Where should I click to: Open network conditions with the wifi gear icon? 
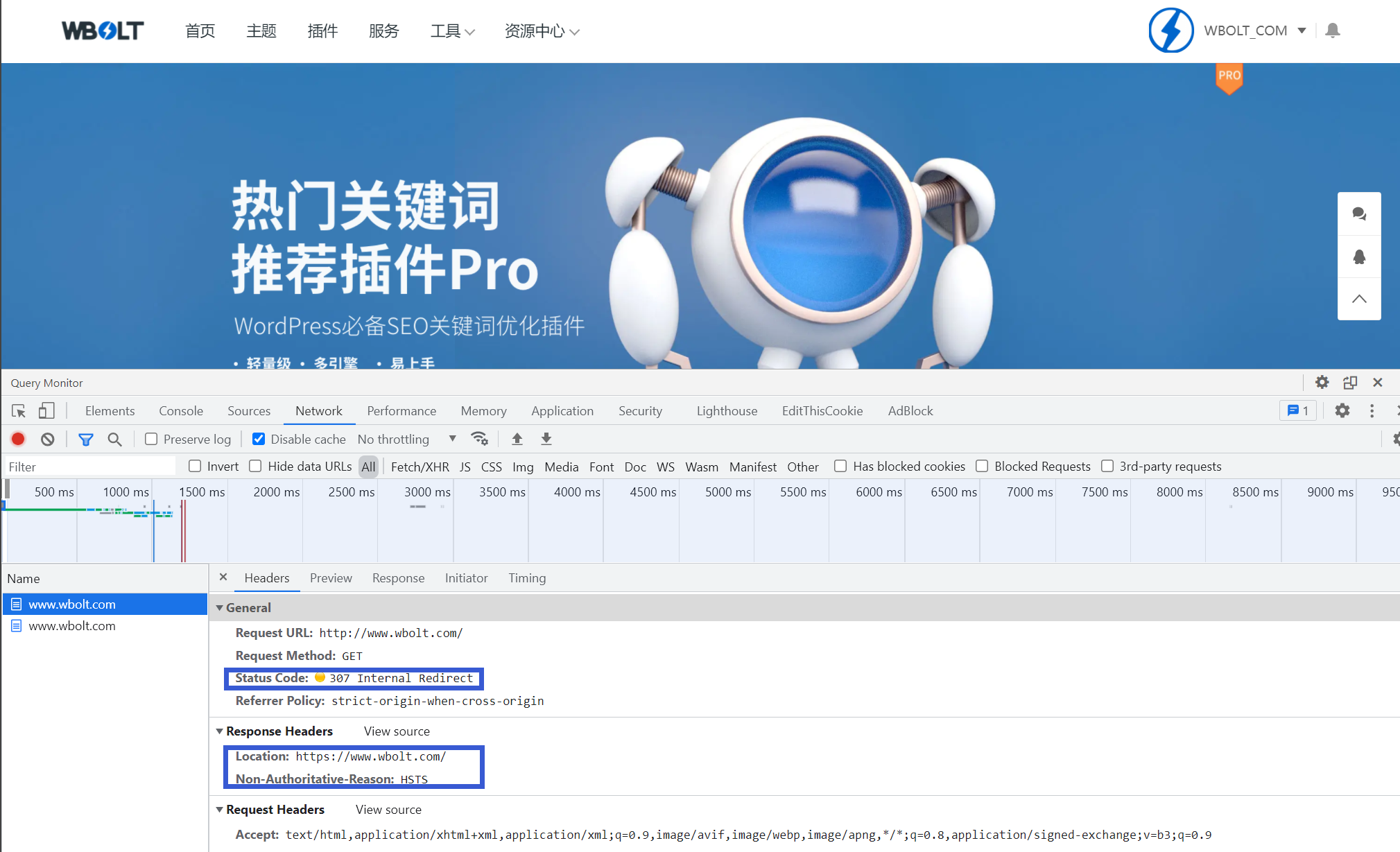click(479, 439)
